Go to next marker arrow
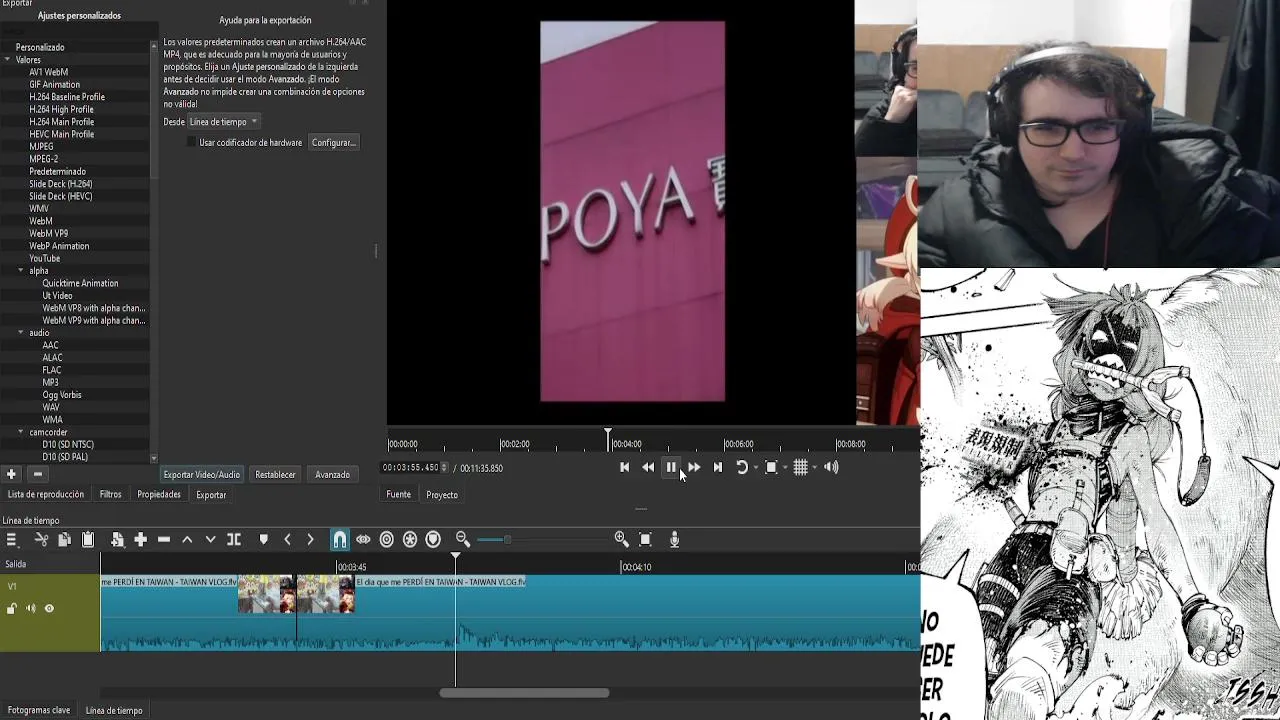The width and height of the screenshot is (1280, 720). coord(310,540)
